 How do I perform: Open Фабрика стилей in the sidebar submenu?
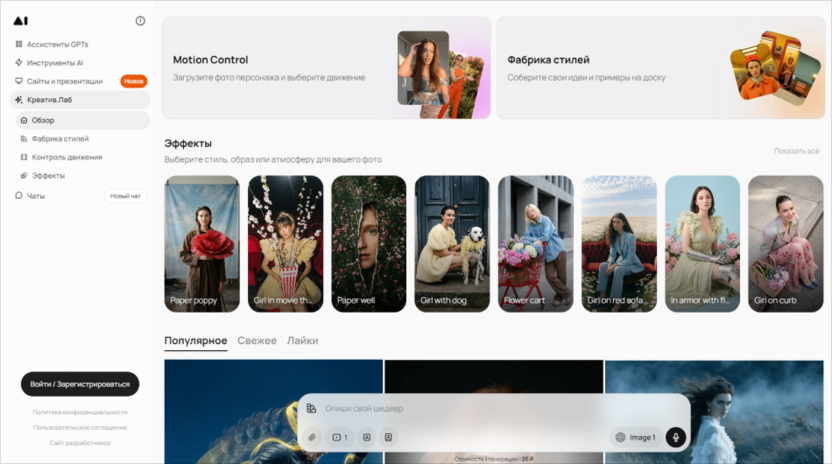60,139
